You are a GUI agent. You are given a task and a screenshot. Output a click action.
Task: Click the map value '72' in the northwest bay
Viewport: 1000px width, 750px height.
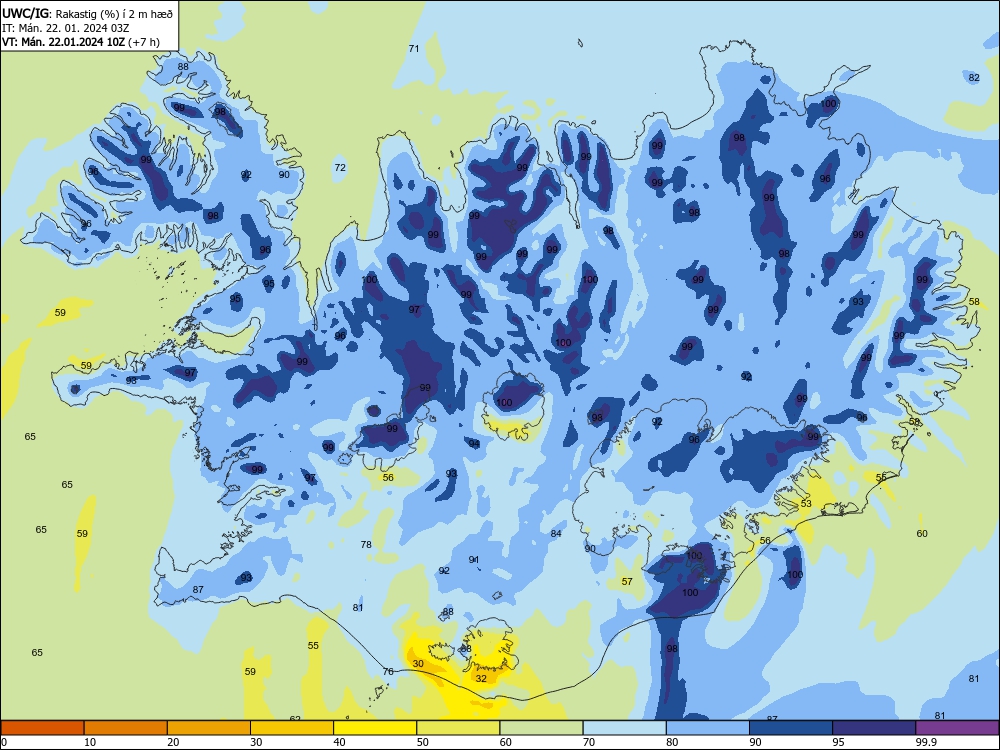point(340,167)
